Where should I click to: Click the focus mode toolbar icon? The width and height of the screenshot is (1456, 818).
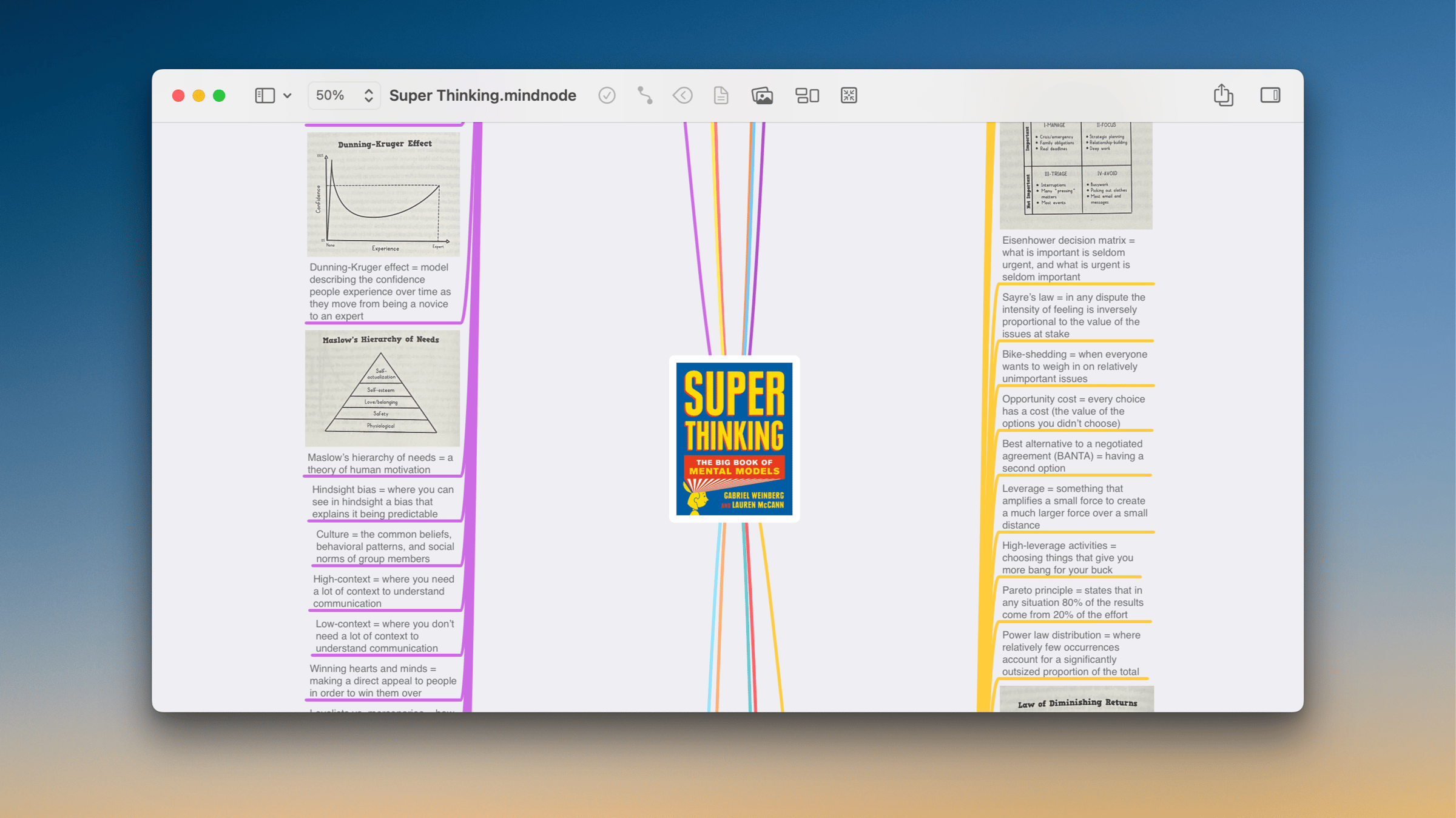tap(849, 95)
